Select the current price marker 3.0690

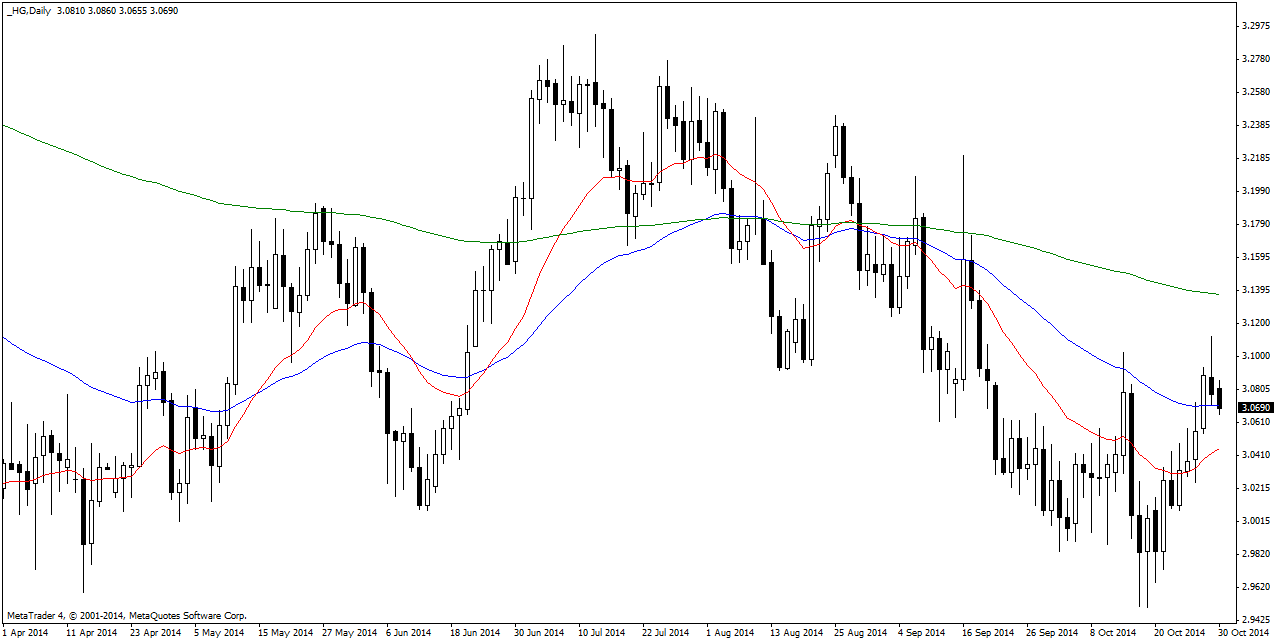click(1254, 408)
